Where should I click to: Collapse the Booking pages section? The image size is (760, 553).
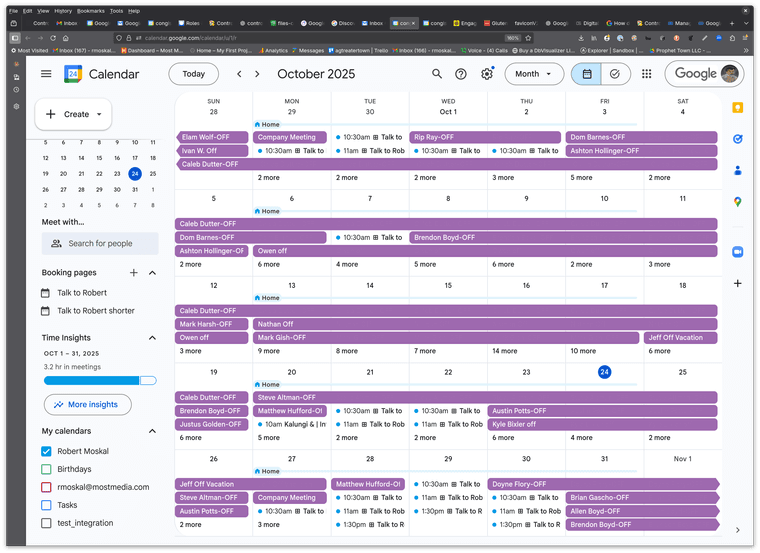152,273
